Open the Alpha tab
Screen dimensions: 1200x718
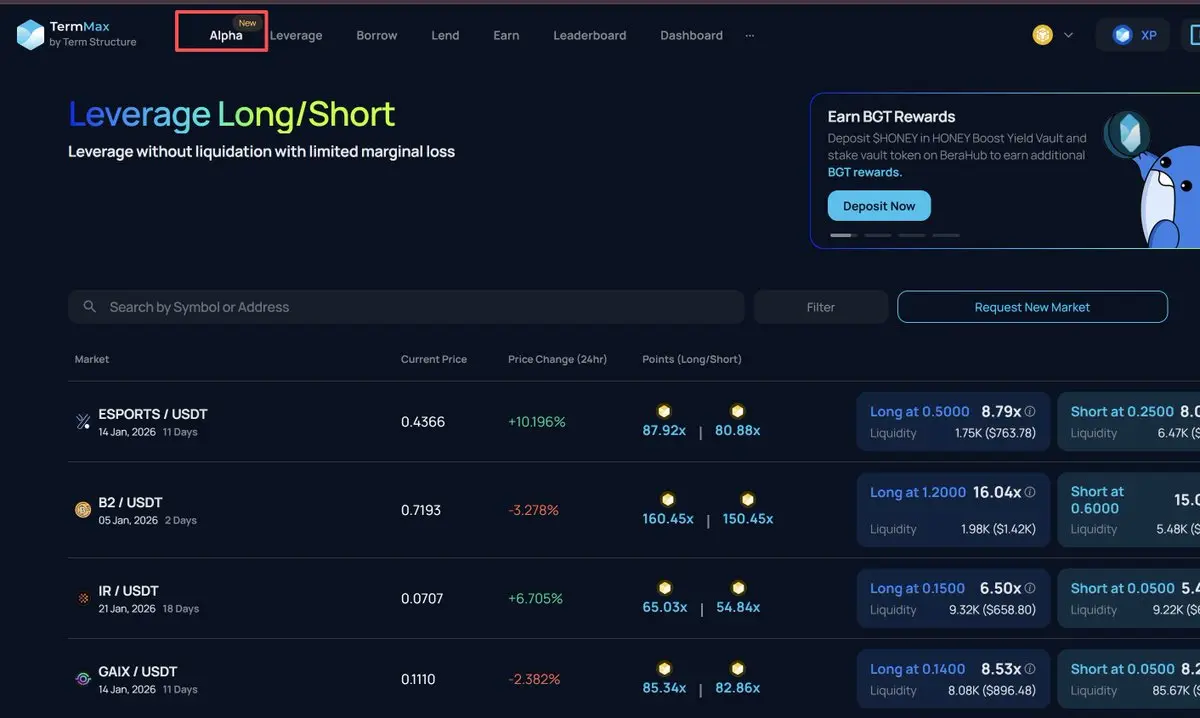[x=226, y=35]
